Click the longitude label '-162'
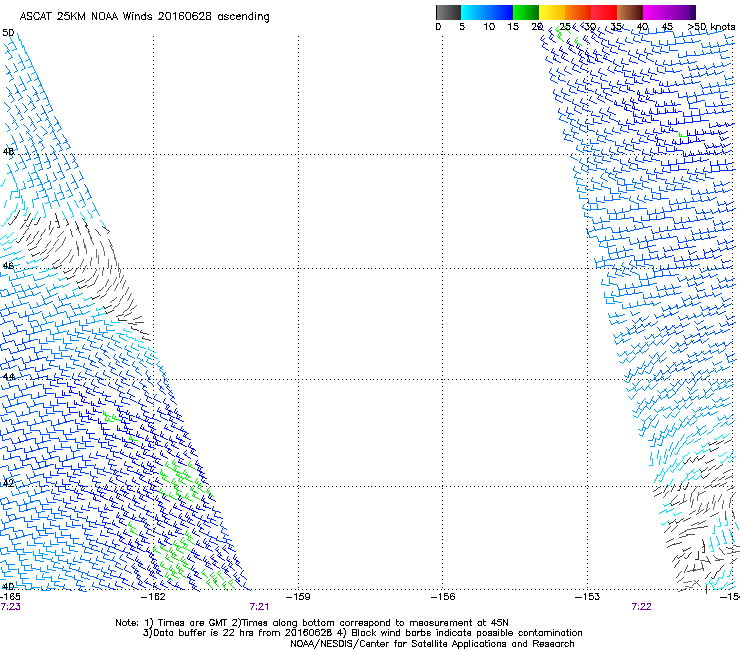The height and width of the screenshot is (650, 740). (153, 597)
